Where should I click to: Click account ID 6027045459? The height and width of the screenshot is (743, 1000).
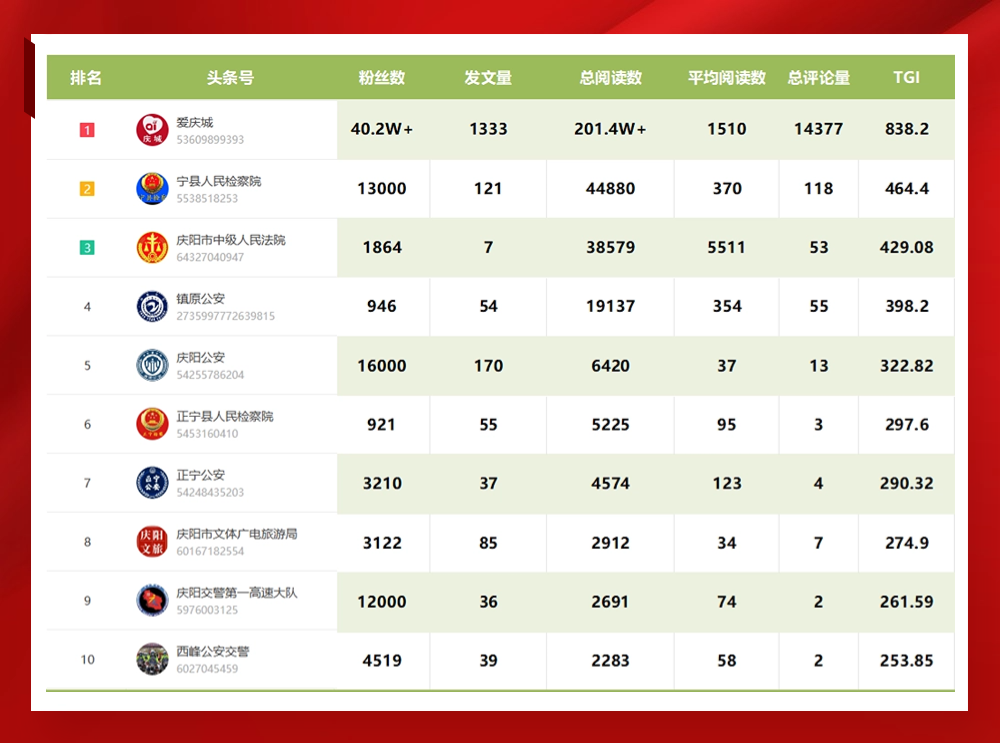[207, 668]
